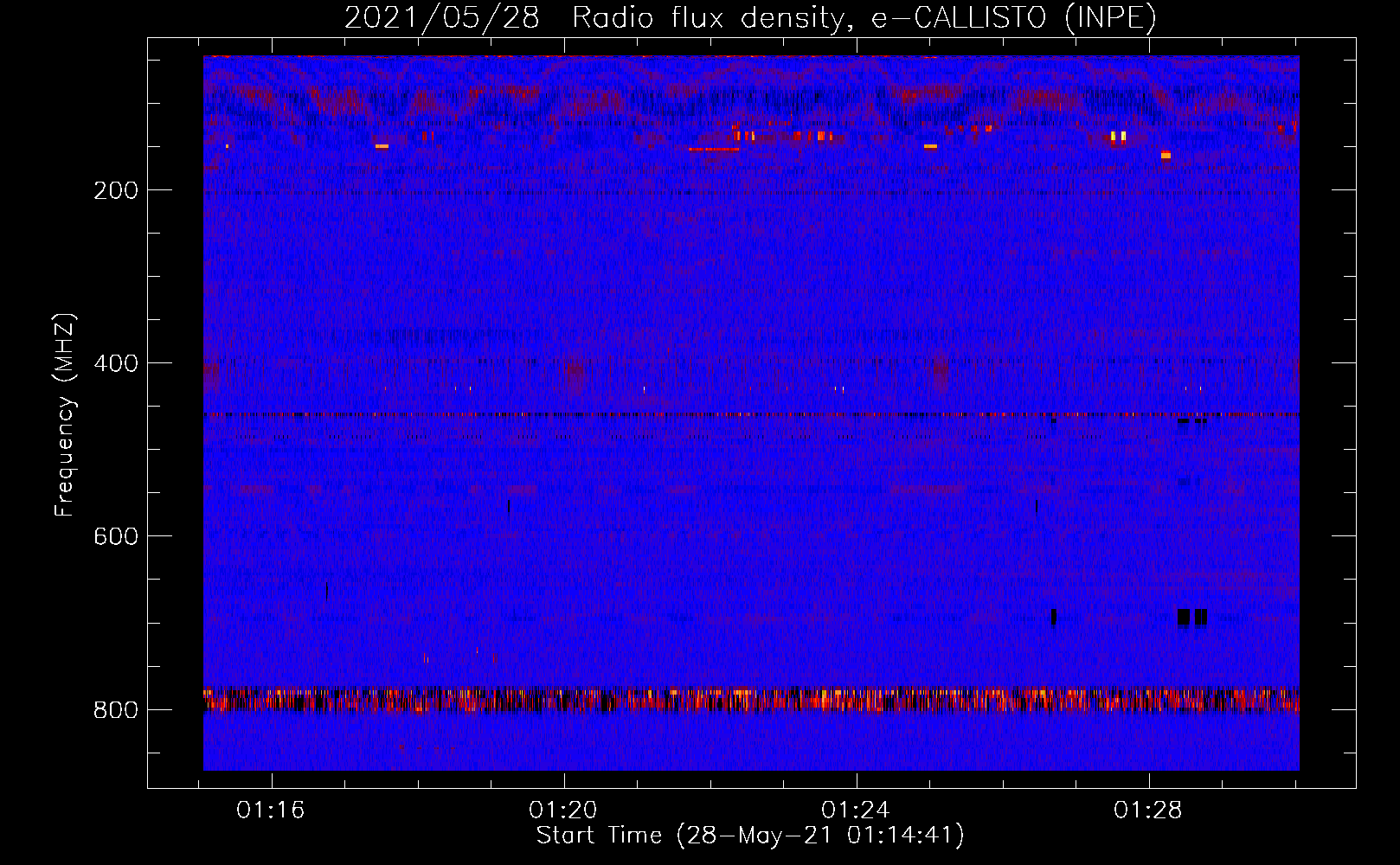Click the 600 frequency tick label
This screenshot has width=1400, height=865.
[116, 536]
